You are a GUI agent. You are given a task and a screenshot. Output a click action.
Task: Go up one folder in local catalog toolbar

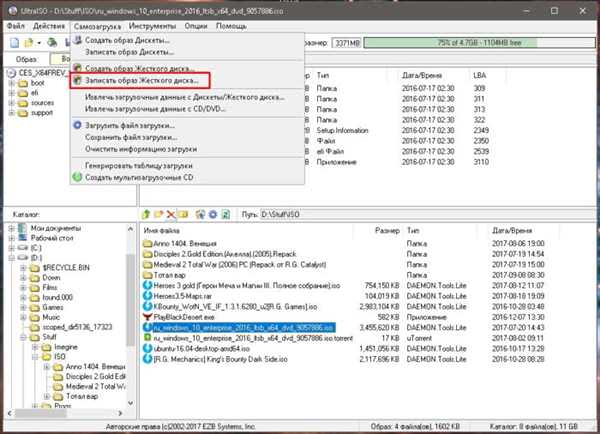click(x=146, y=214)
